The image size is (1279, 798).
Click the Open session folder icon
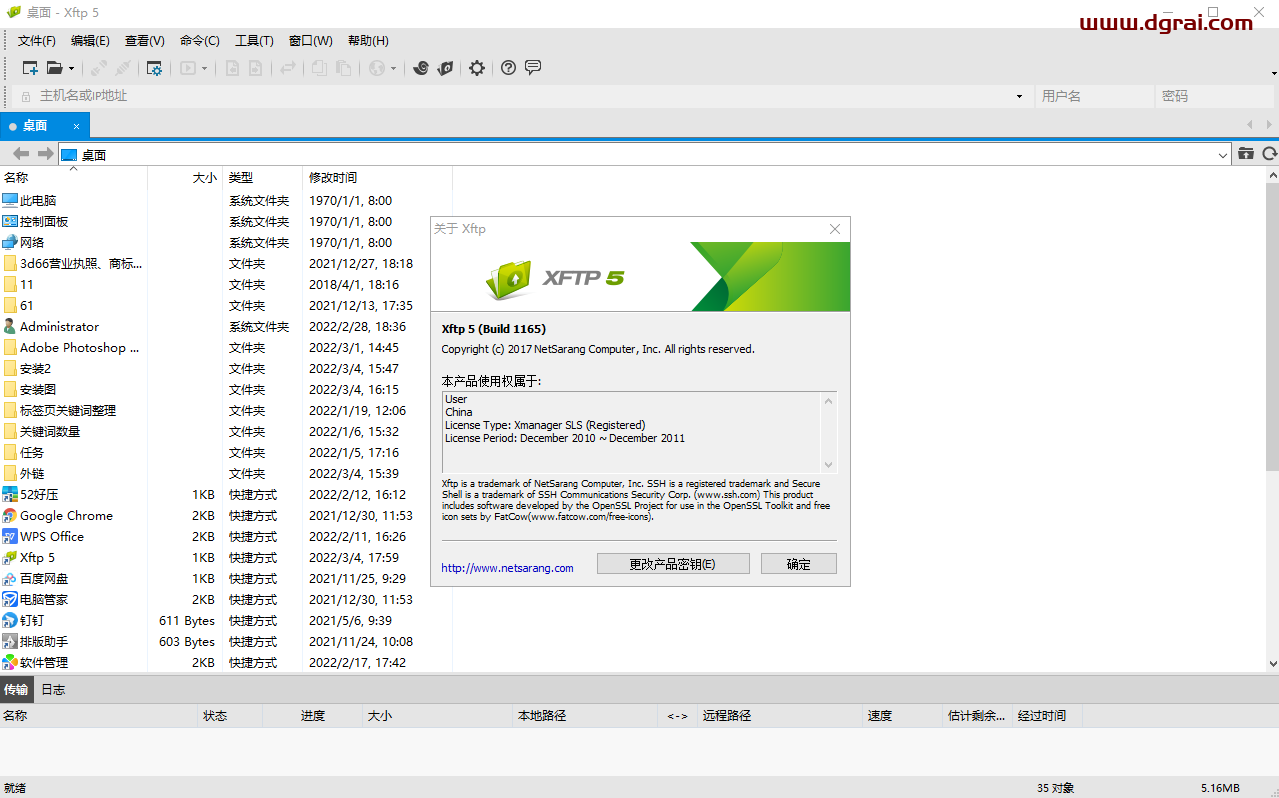55,68
